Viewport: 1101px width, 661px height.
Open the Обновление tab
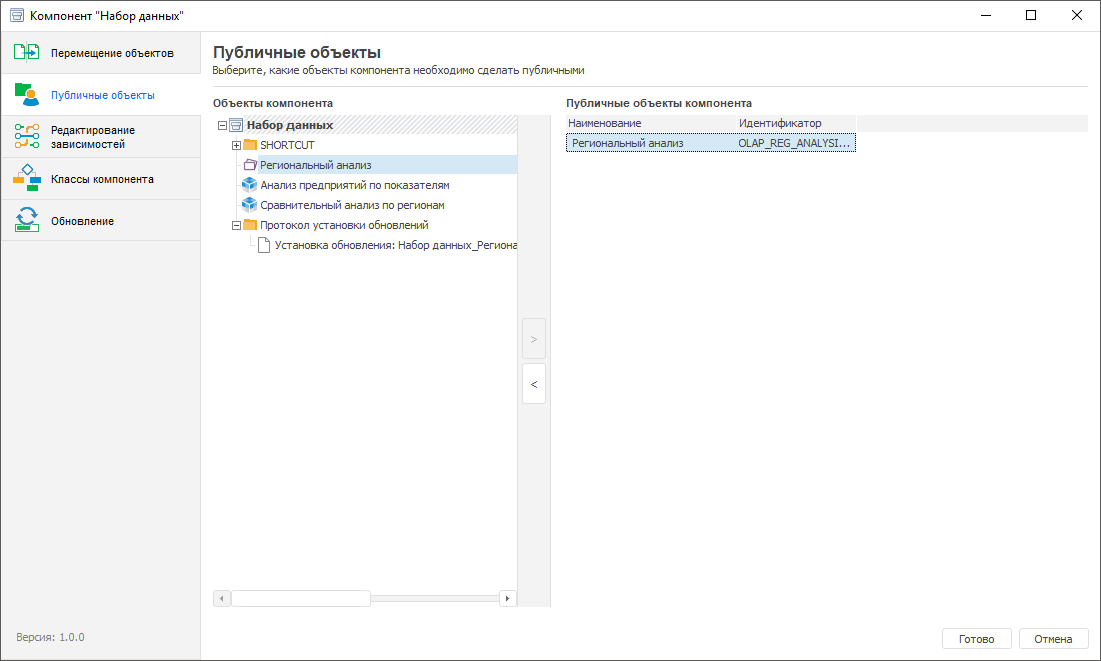(x=82, y=221)
